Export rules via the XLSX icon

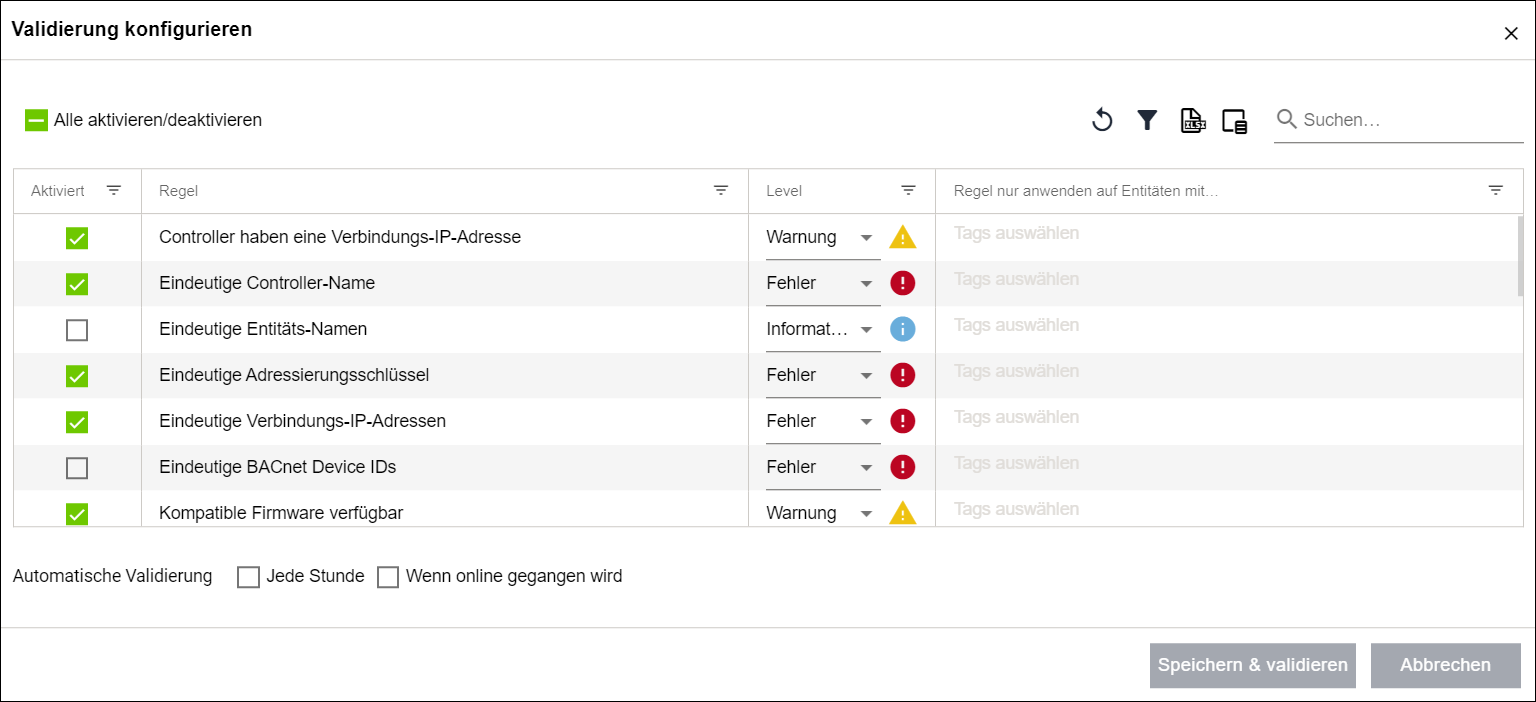1192,121
